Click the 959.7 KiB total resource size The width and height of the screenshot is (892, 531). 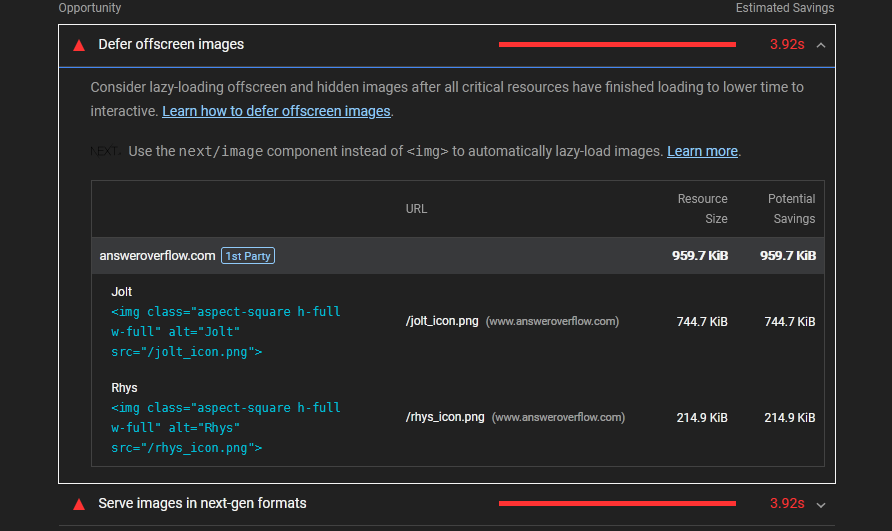point(700,256)
